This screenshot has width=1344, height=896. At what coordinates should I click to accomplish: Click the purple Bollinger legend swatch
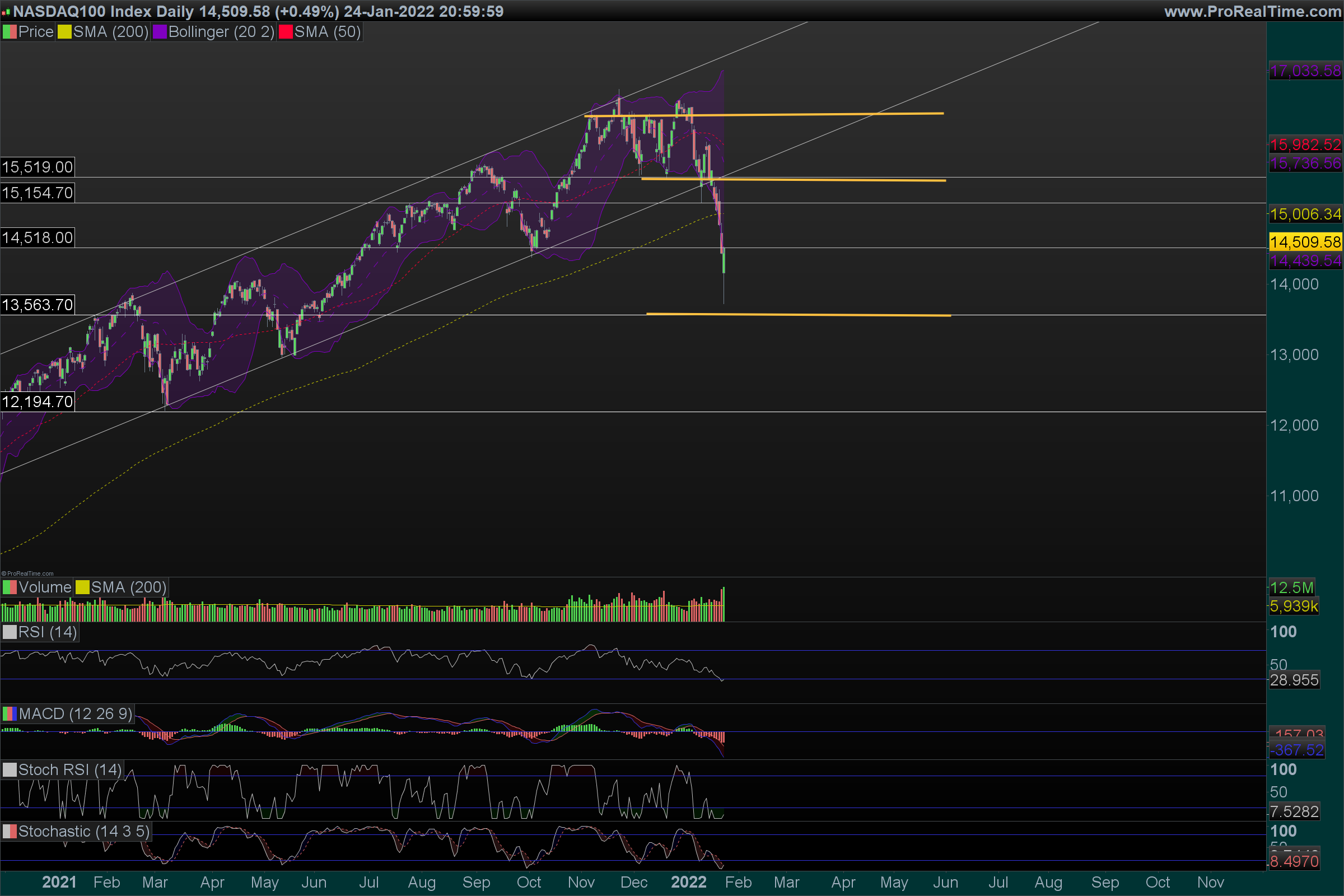tap(160, 32)
